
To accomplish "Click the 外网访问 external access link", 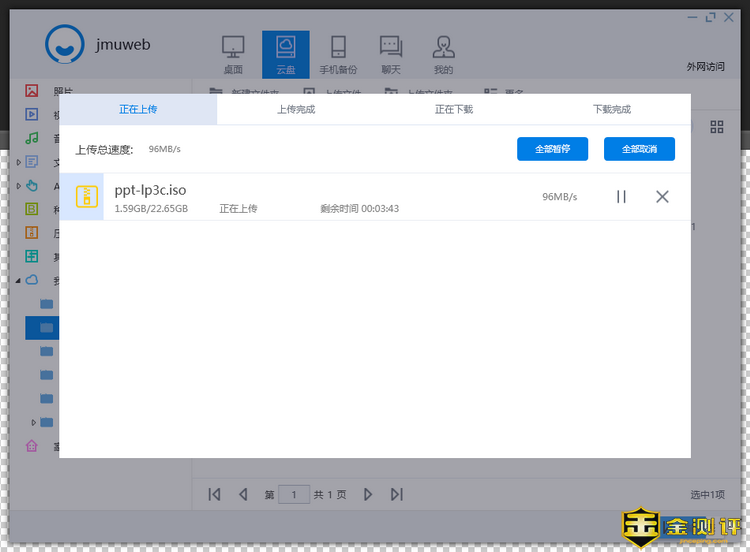I will coord(705,67).
